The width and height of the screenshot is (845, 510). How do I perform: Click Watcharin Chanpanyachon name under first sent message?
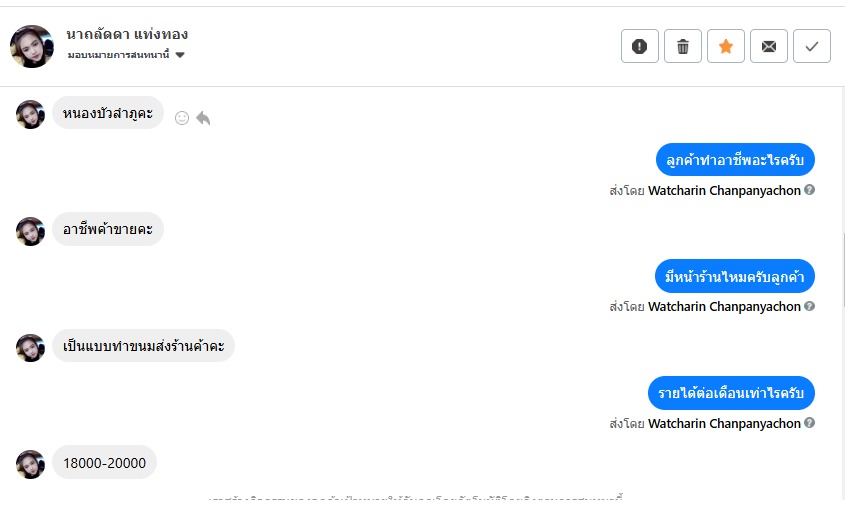(724, 190)
